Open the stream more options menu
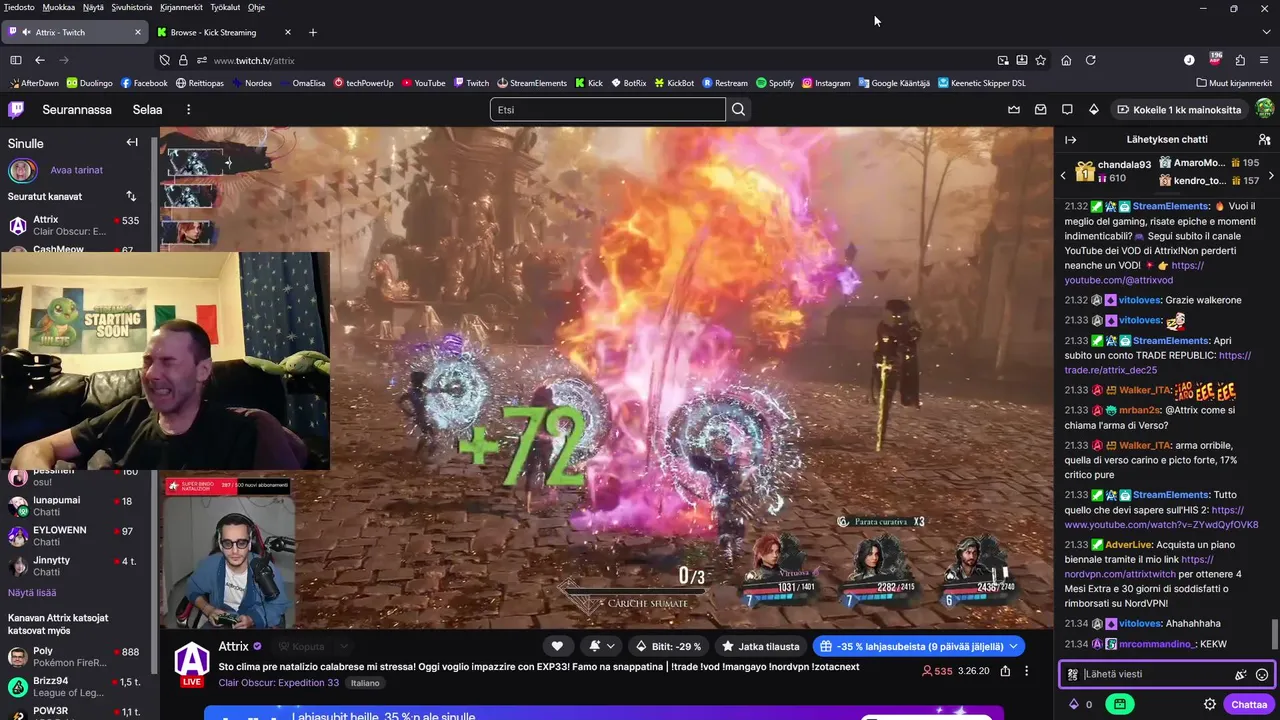1280x720 pixels. click(x=1026, y=671)
